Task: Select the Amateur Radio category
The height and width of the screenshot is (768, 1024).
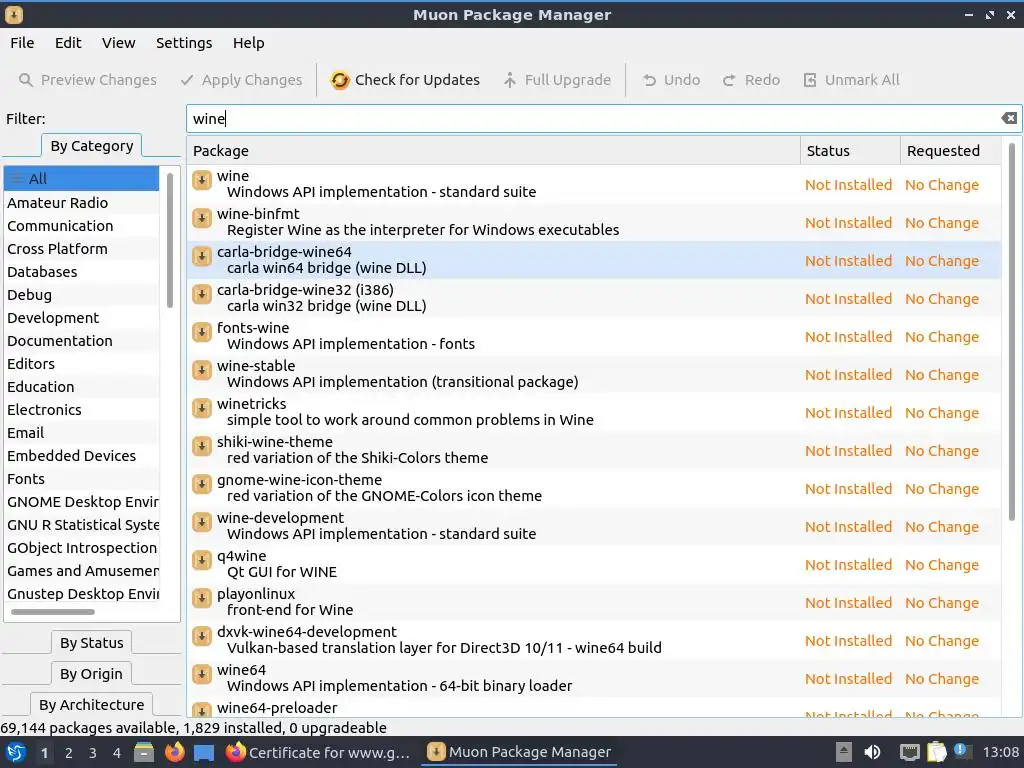Action: pyautogui.click(x=82, y=203)
